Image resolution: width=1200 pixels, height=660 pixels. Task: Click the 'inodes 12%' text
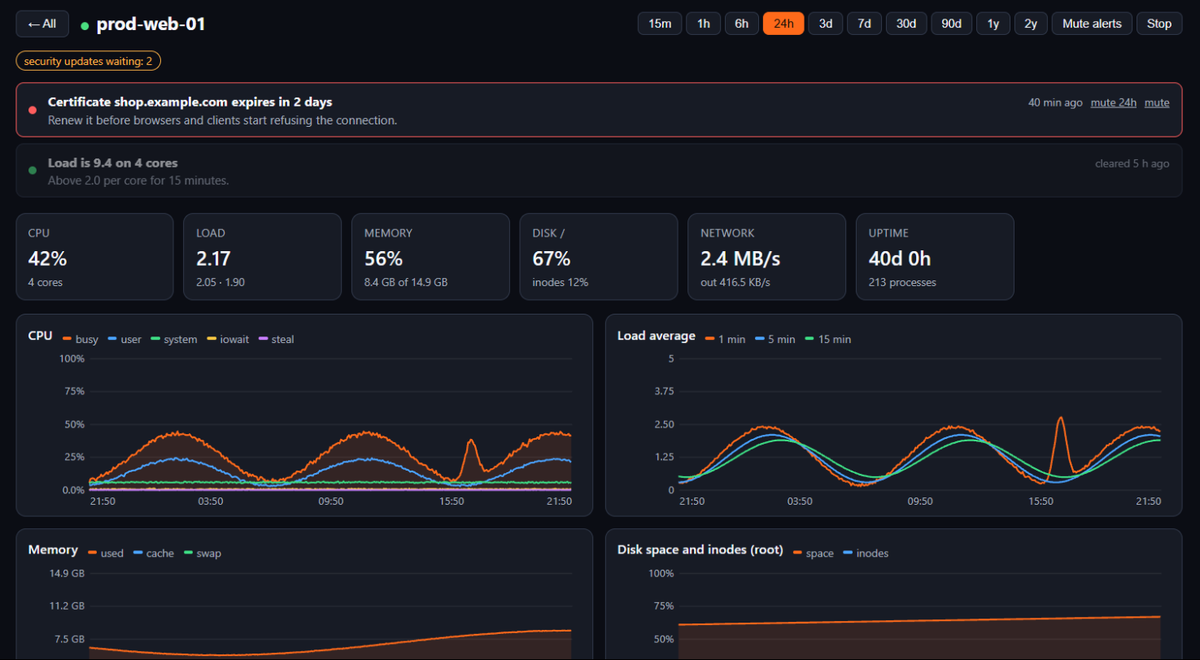pos(560,283)
